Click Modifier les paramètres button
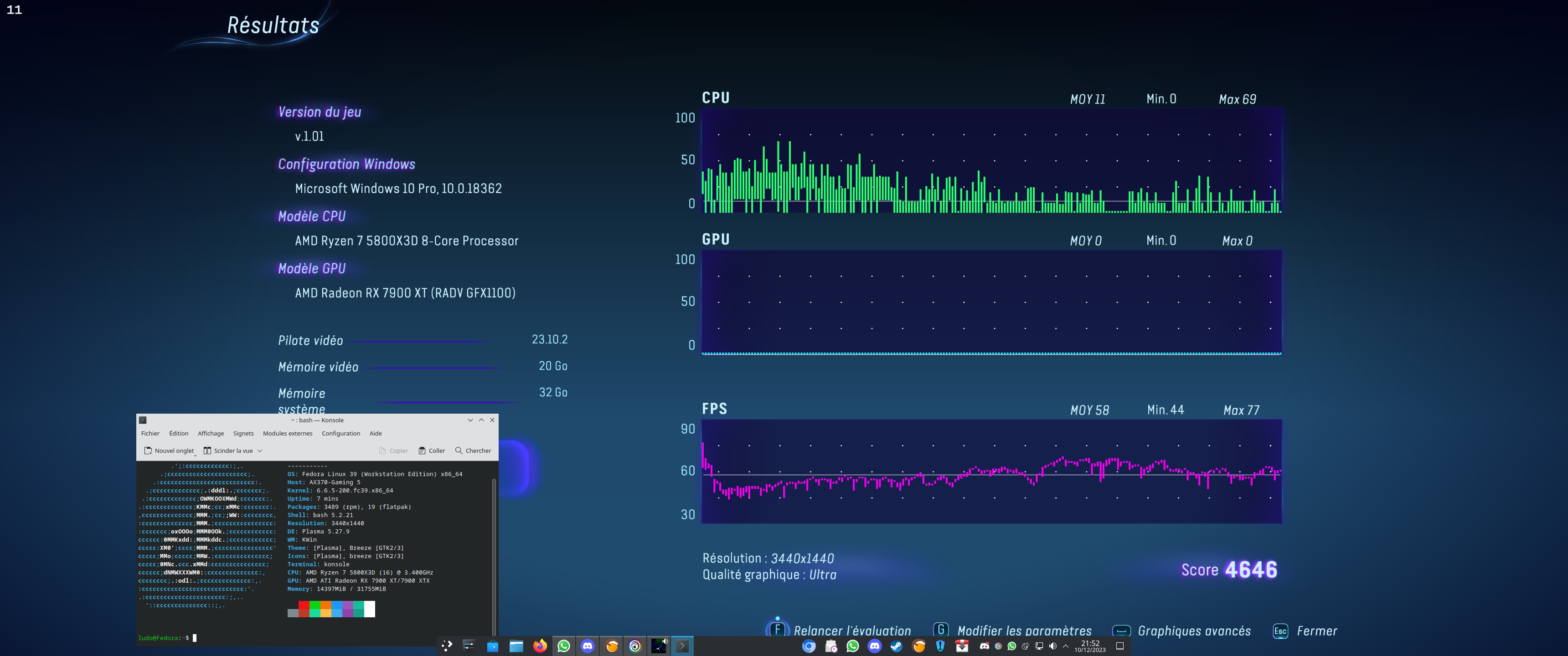The image size is (1568, 656). pyautogui.click(x=1024, y=631)
